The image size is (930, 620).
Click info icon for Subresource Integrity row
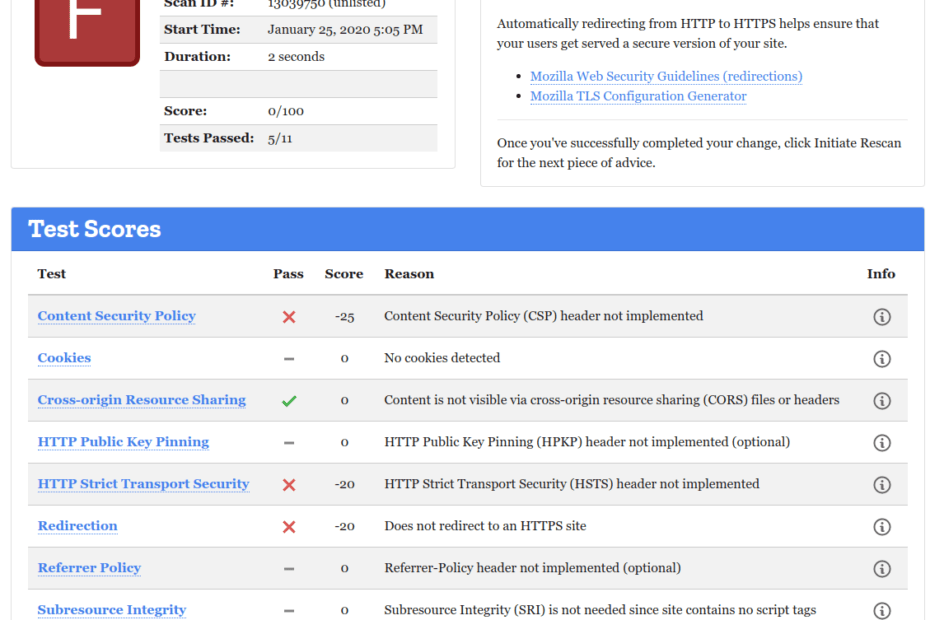(x=881, y=610)
